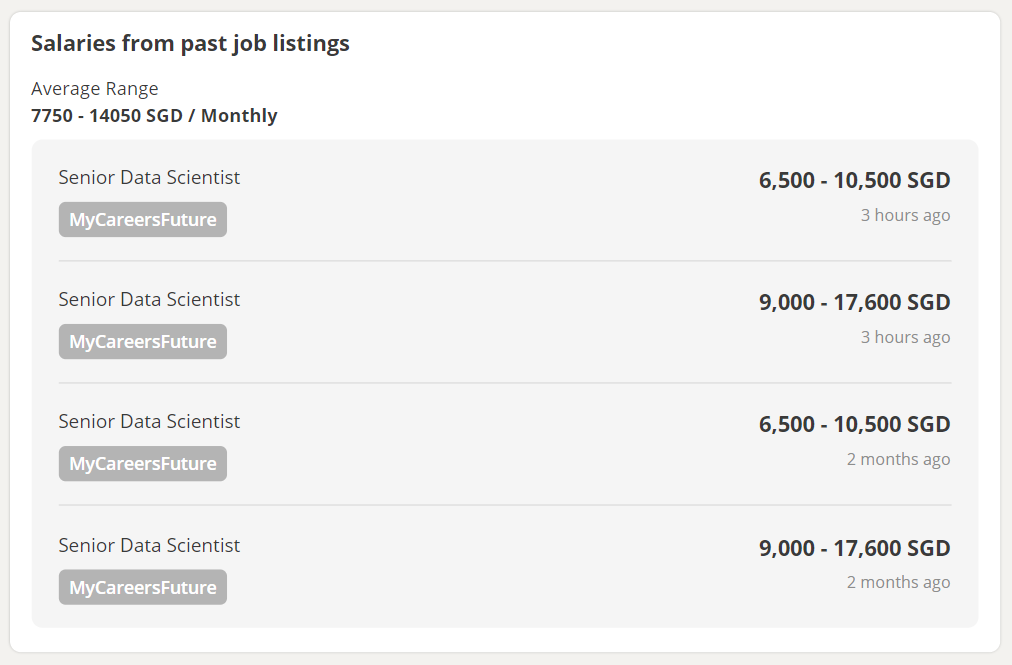Screen dimensions: 1012x665
Task: Select the 9,000 - 17,600 SGD salary from 2 months ago
Action: pyautogui.click(x=853, y=548)
